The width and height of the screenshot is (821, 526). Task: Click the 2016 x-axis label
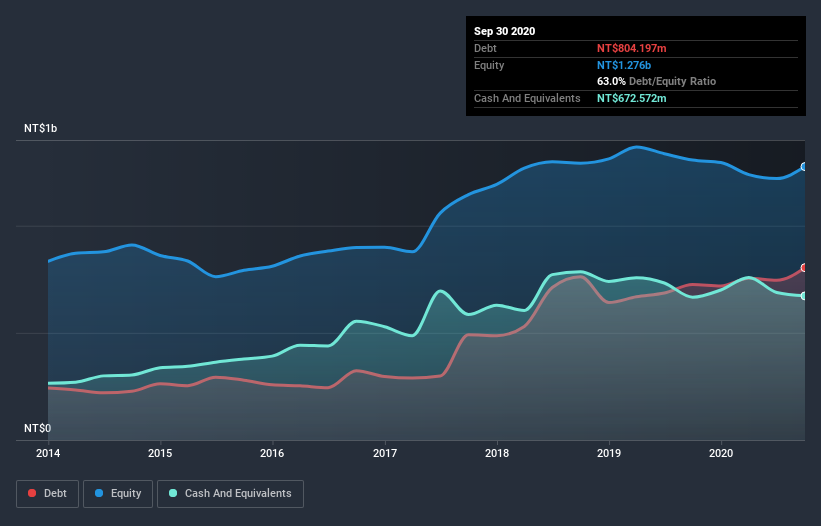[272, 453]
